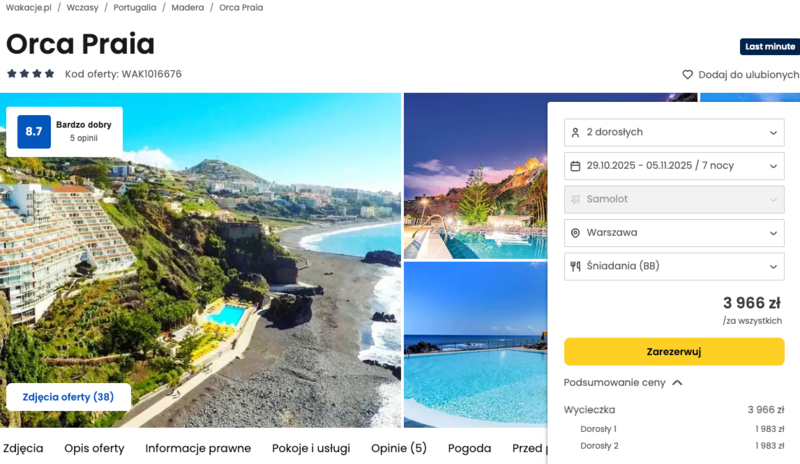Go to the Opinie (5) tab
The image size is (800, 464).
click(x=398, y=448)
